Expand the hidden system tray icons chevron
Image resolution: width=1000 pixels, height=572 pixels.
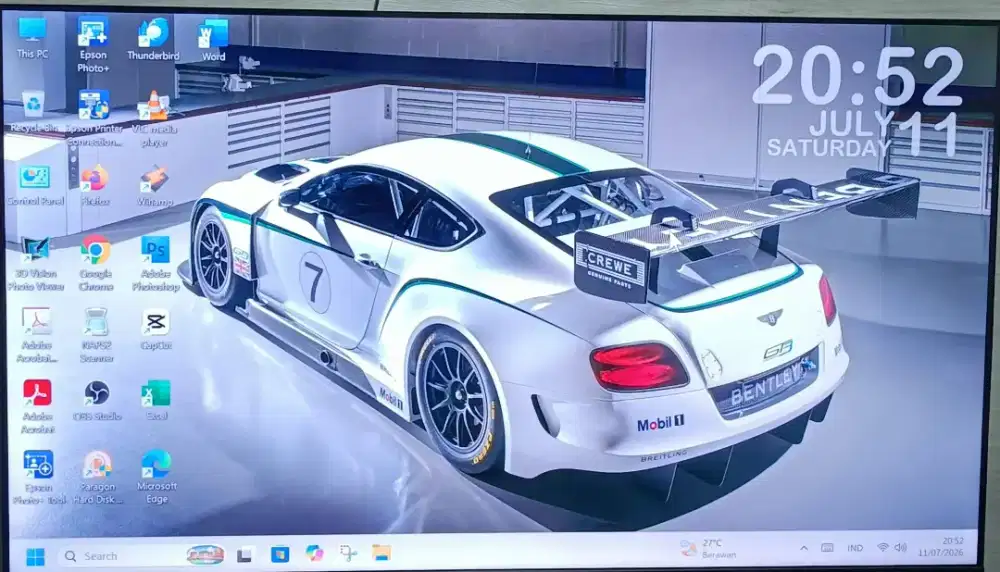[804, 548]
